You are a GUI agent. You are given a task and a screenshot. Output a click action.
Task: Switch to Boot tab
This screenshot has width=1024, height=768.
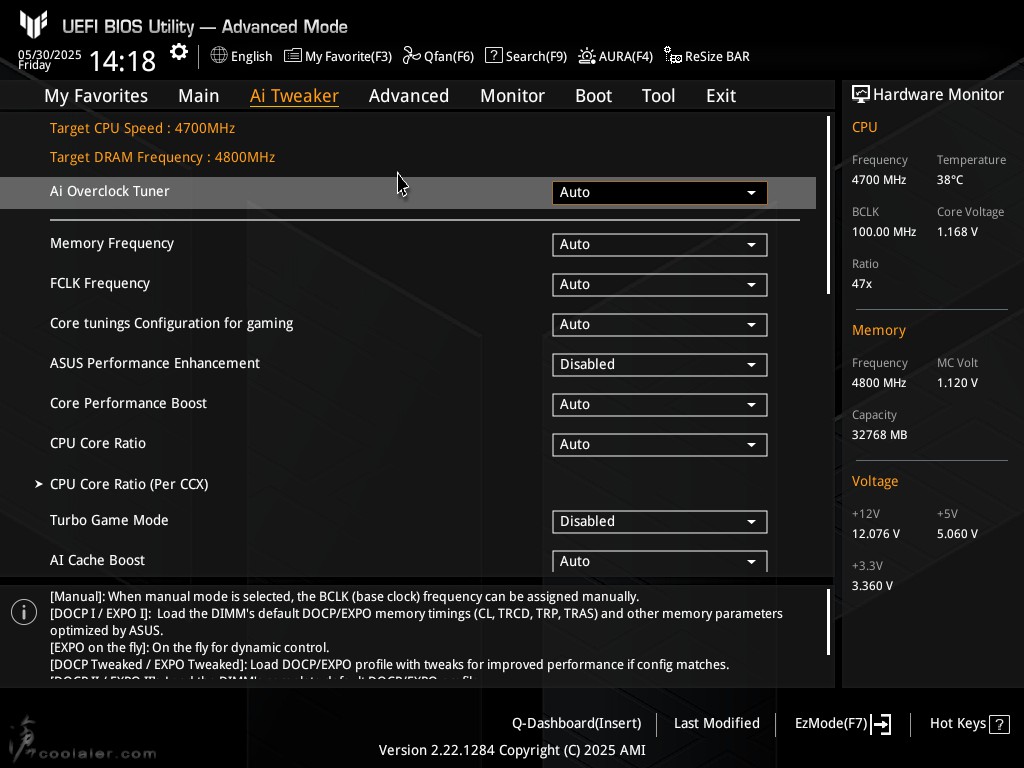coord(594,96)
